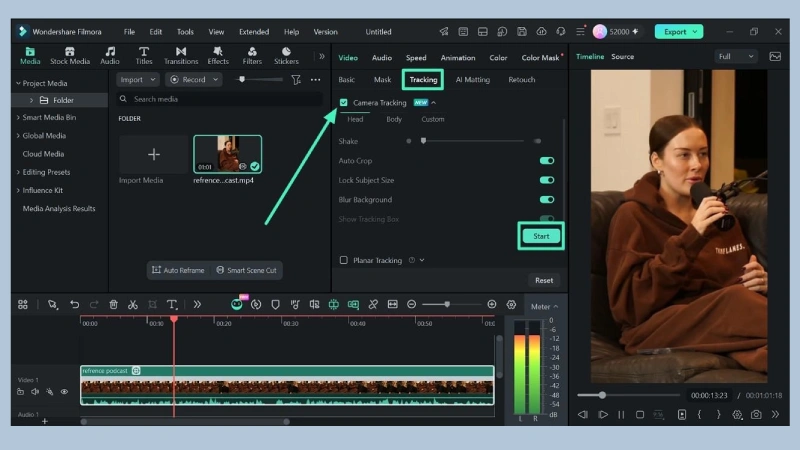
Task: Open the Stickers panel
Action: [286, 56]
